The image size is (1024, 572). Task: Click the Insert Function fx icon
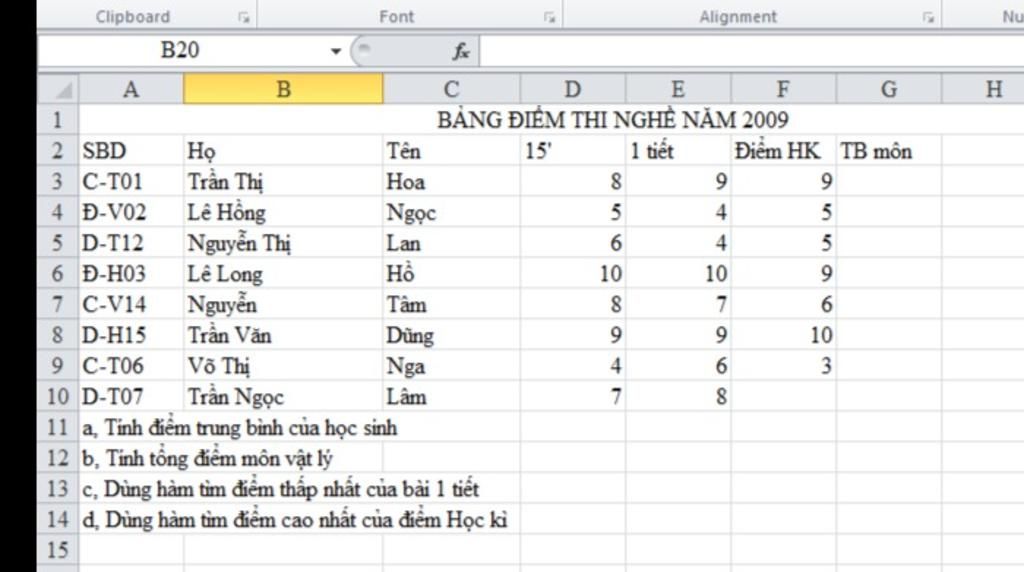(x=460, y=51)
